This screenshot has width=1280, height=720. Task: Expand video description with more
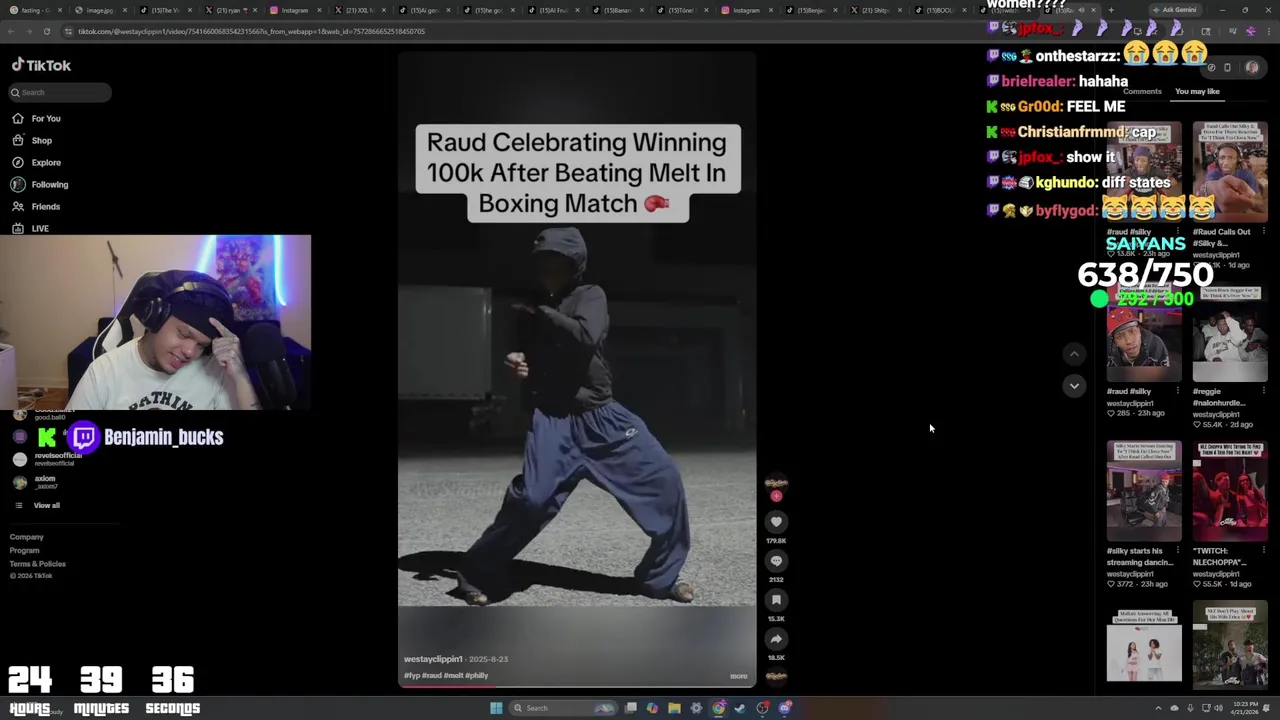click(738, 676)
